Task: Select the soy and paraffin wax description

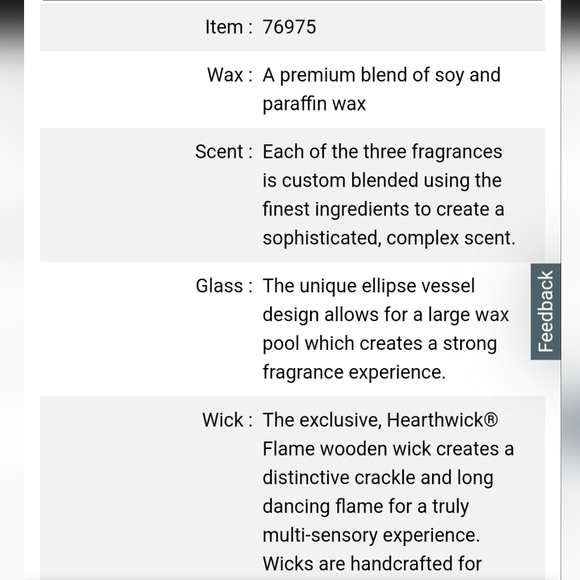Action: (381, 89)
